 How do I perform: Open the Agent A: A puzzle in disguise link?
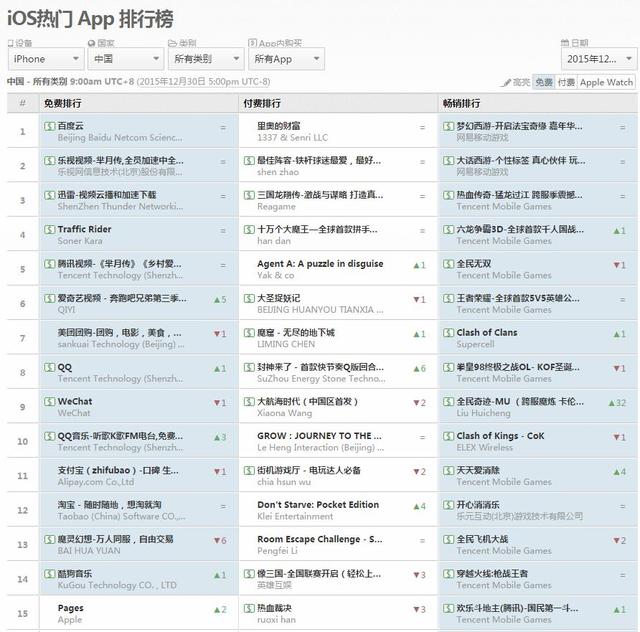[x=320, y=264]
